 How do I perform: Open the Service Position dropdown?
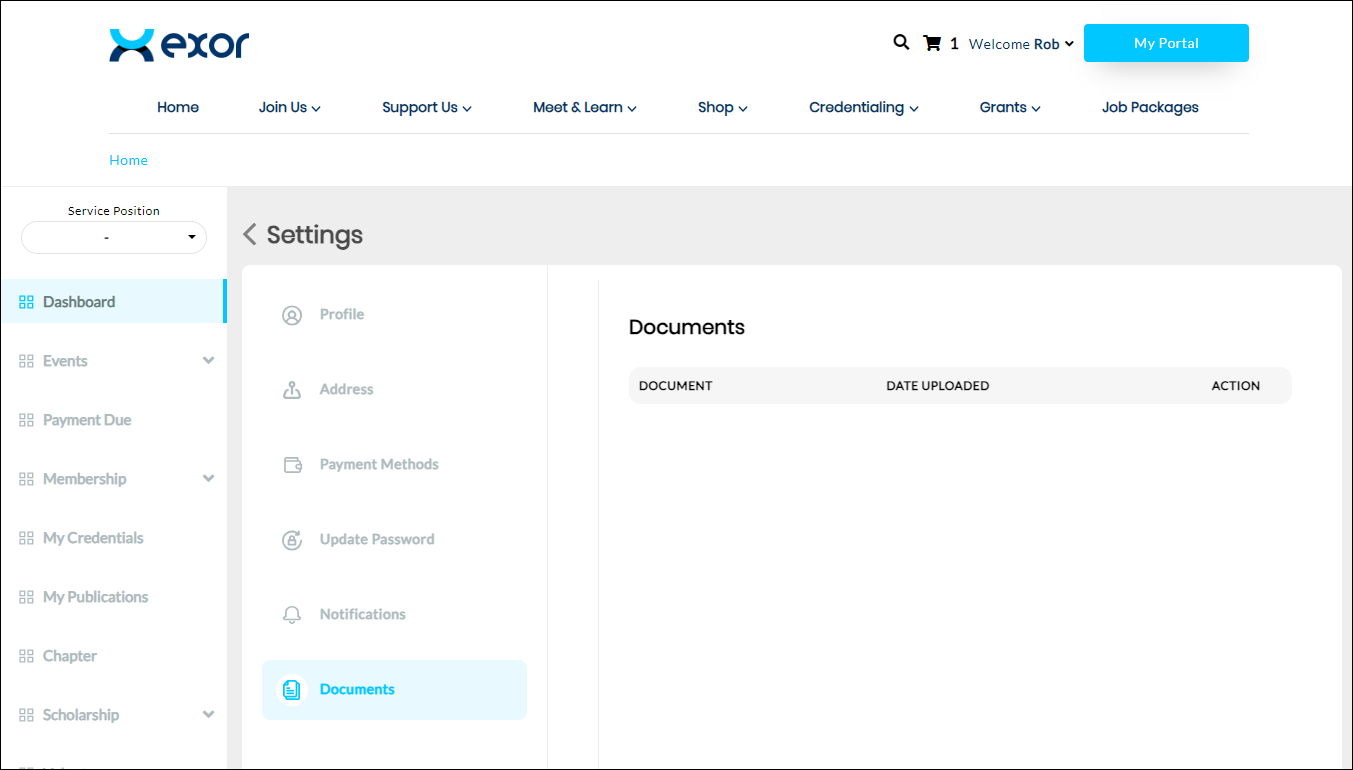point(114,238)
